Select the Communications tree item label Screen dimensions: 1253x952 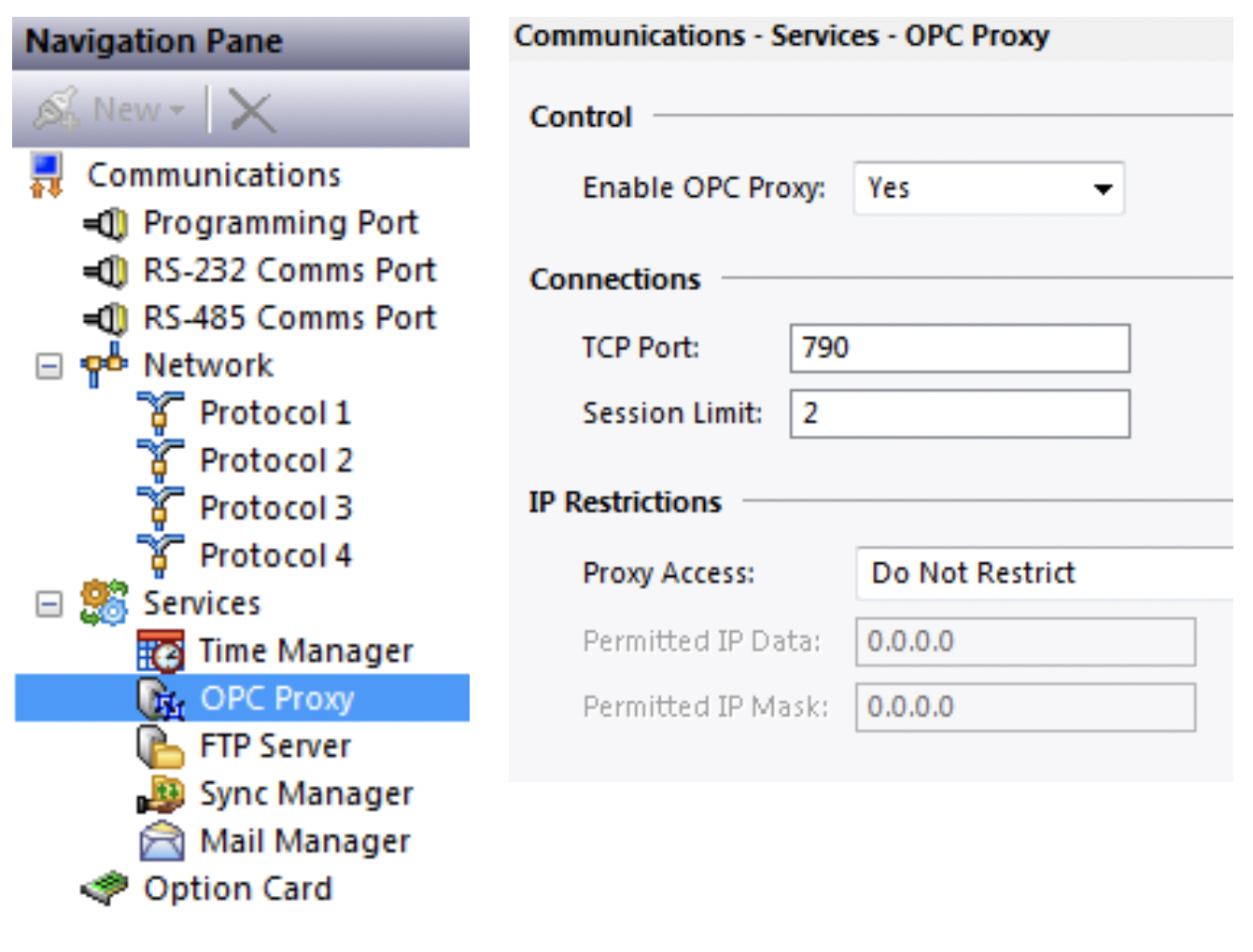214,175
